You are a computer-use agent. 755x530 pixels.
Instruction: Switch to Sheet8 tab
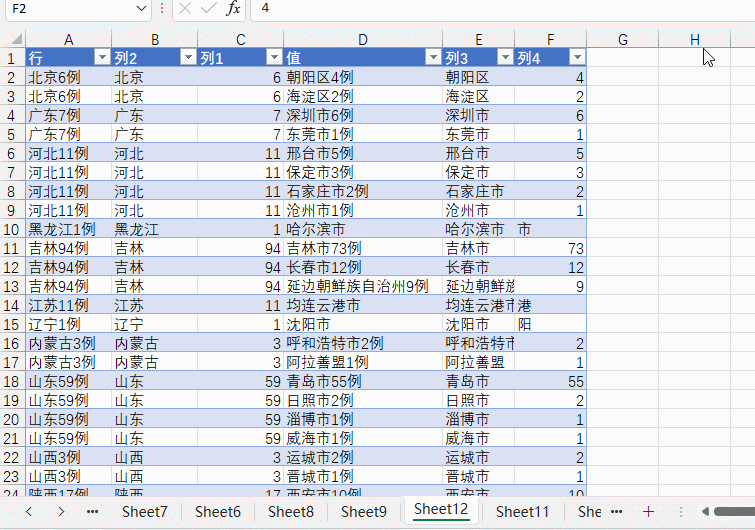[291, 511]
